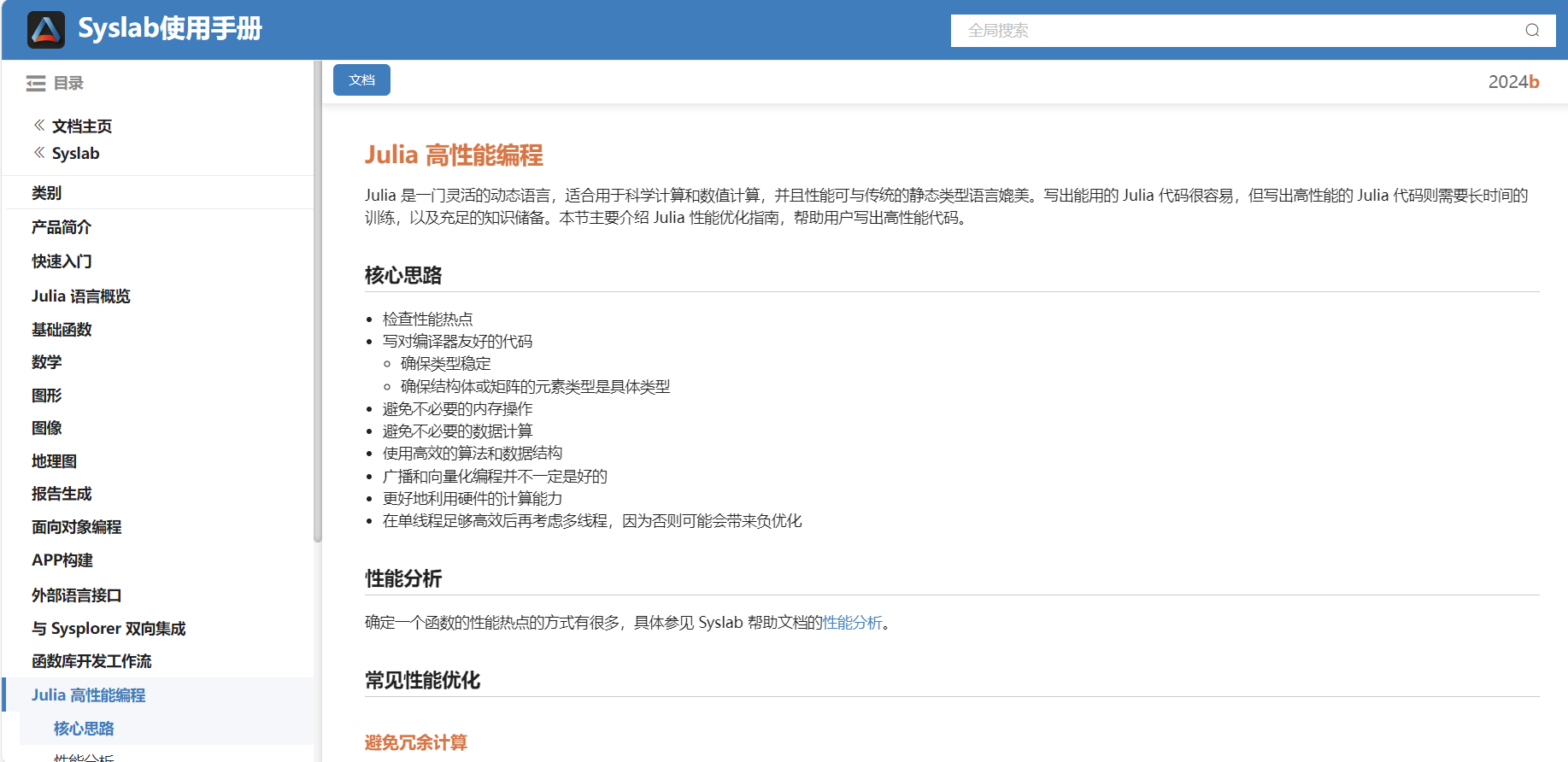1568x762 pixels.
Task: Open the 报告生成 section
Action: click(62, 494)
